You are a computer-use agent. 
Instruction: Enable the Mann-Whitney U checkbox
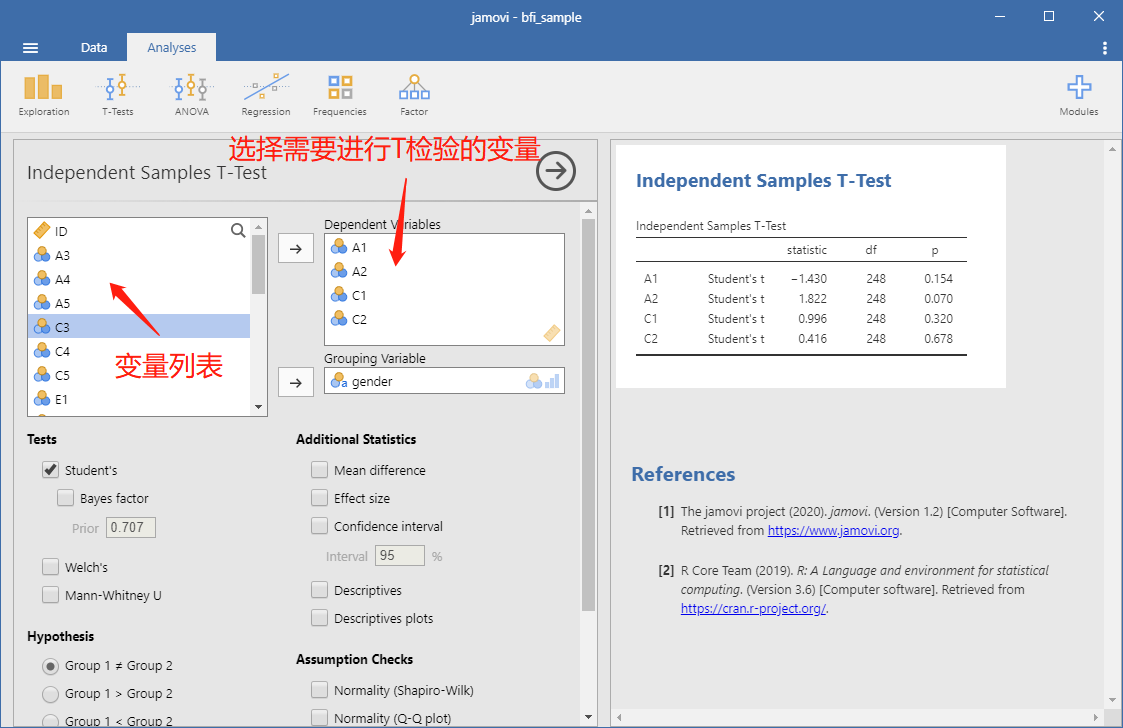[50, 595]
